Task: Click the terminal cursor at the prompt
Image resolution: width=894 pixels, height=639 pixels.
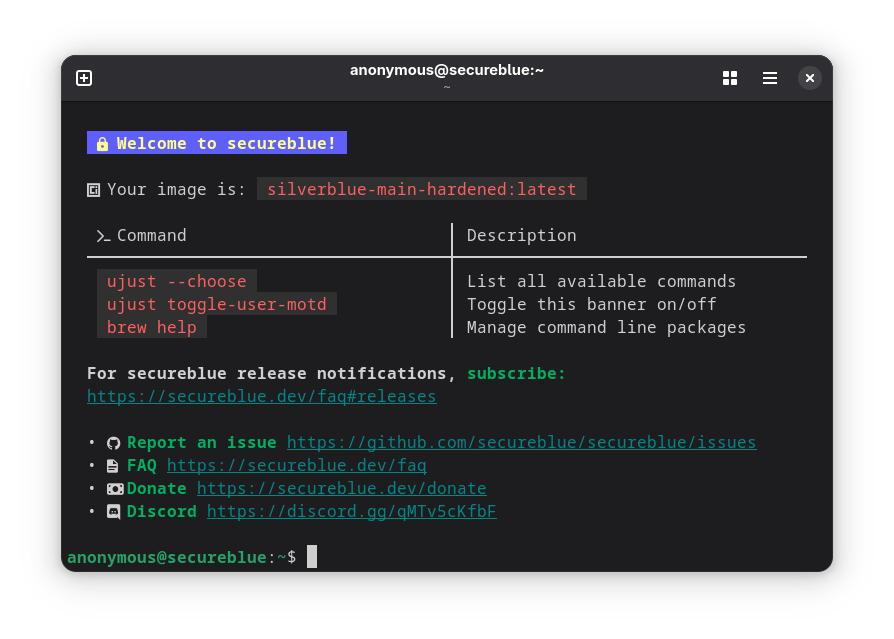Action: coord(312,557)
